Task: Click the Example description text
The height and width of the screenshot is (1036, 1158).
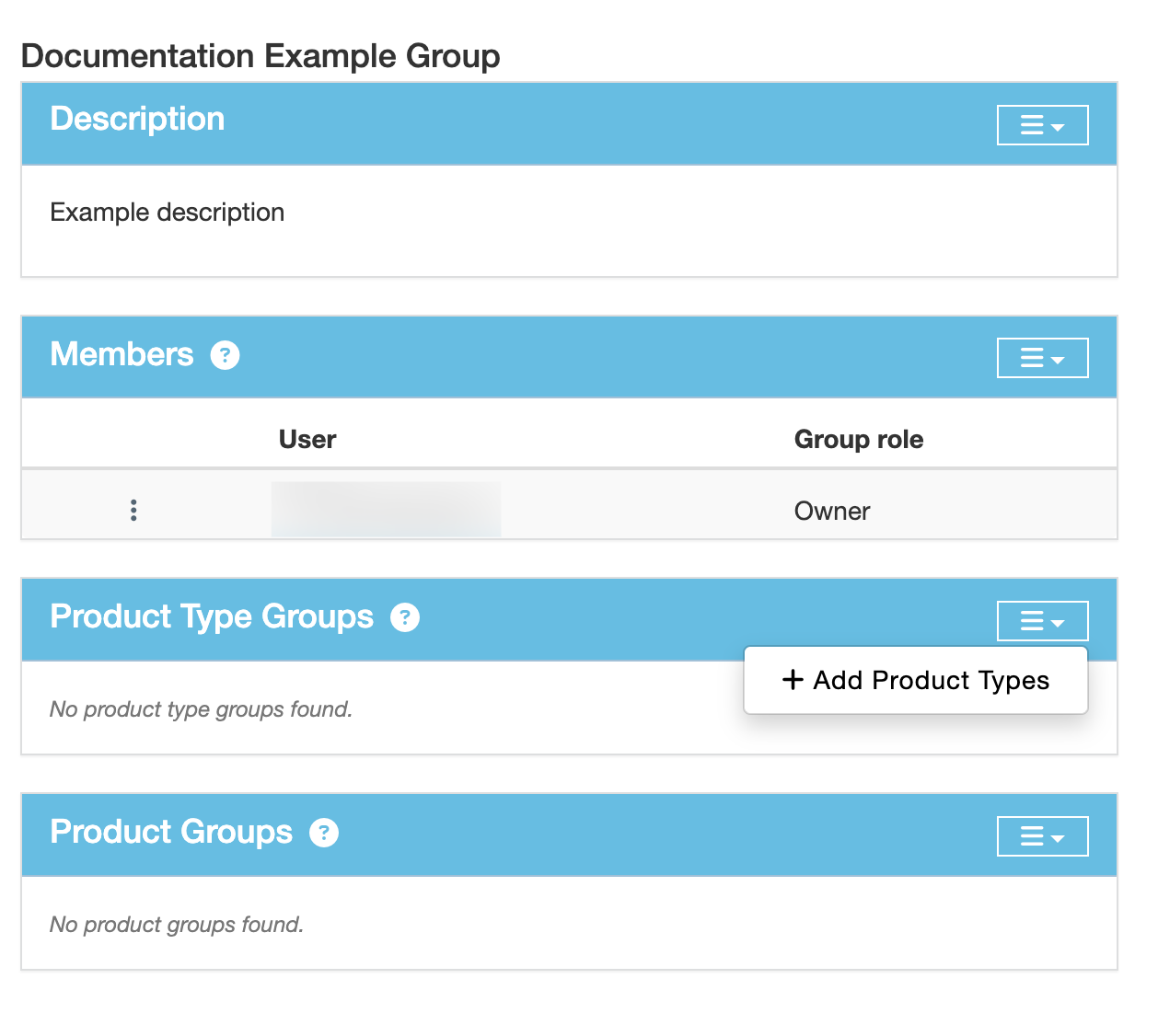Action: pos(167,213)
